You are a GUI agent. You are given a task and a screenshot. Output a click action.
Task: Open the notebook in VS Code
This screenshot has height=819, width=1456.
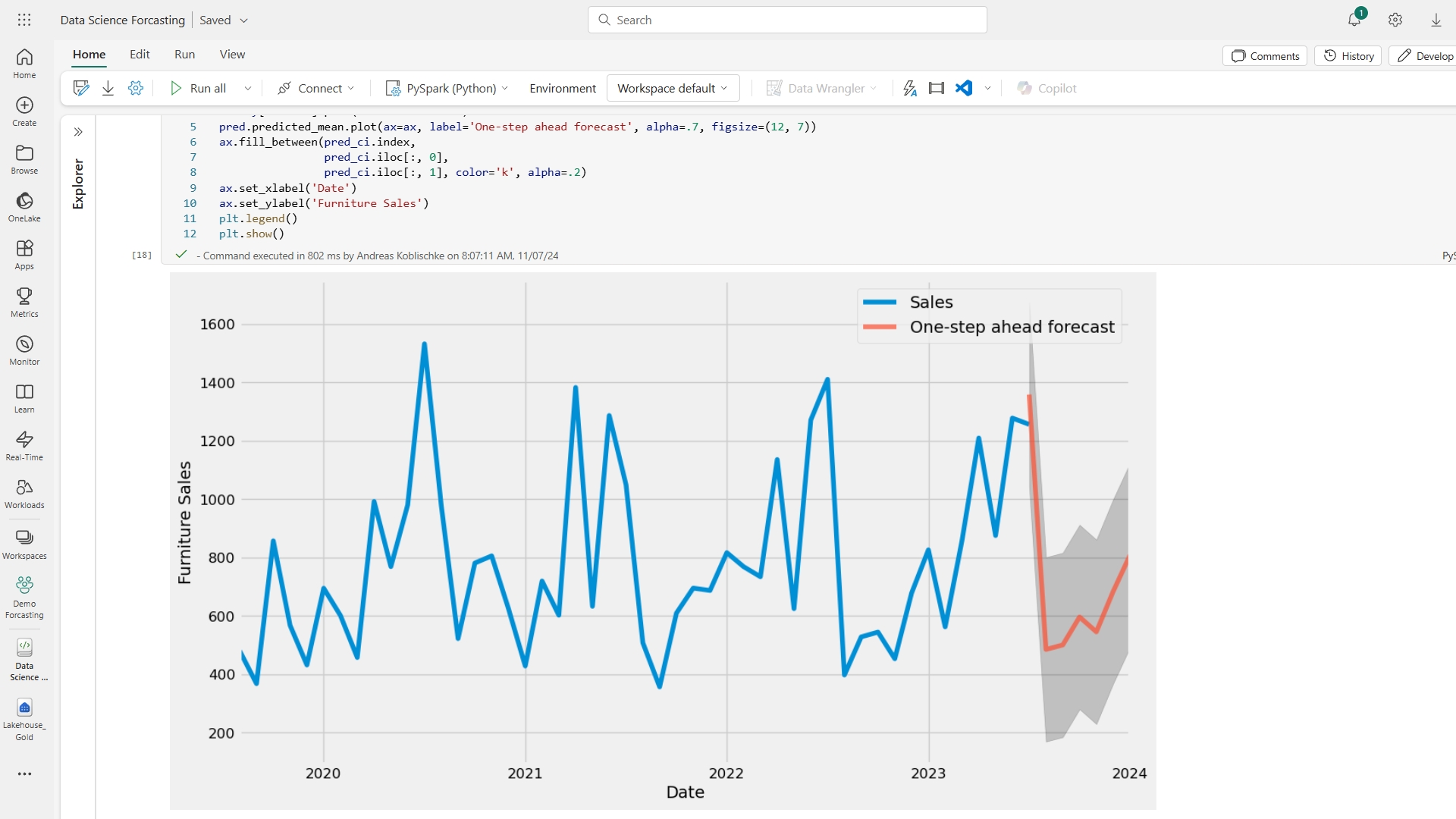[962, 88]
